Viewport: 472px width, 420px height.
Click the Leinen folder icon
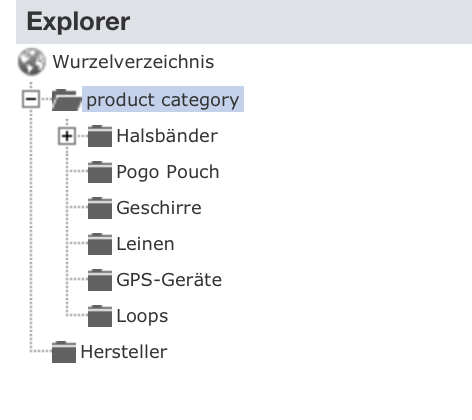pos(100,244)
